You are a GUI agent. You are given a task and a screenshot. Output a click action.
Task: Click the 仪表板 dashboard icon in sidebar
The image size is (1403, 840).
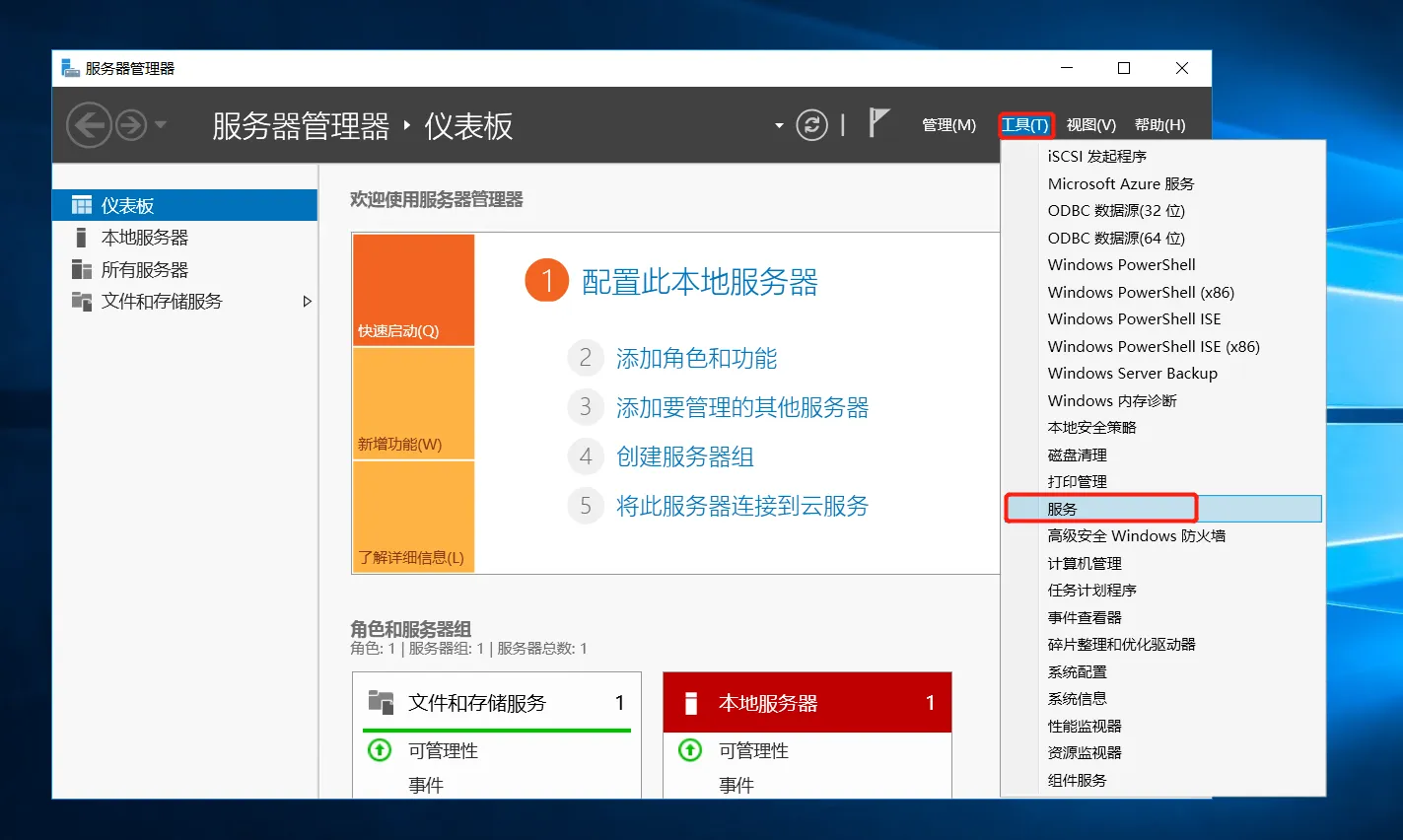[x=82, y=205]
